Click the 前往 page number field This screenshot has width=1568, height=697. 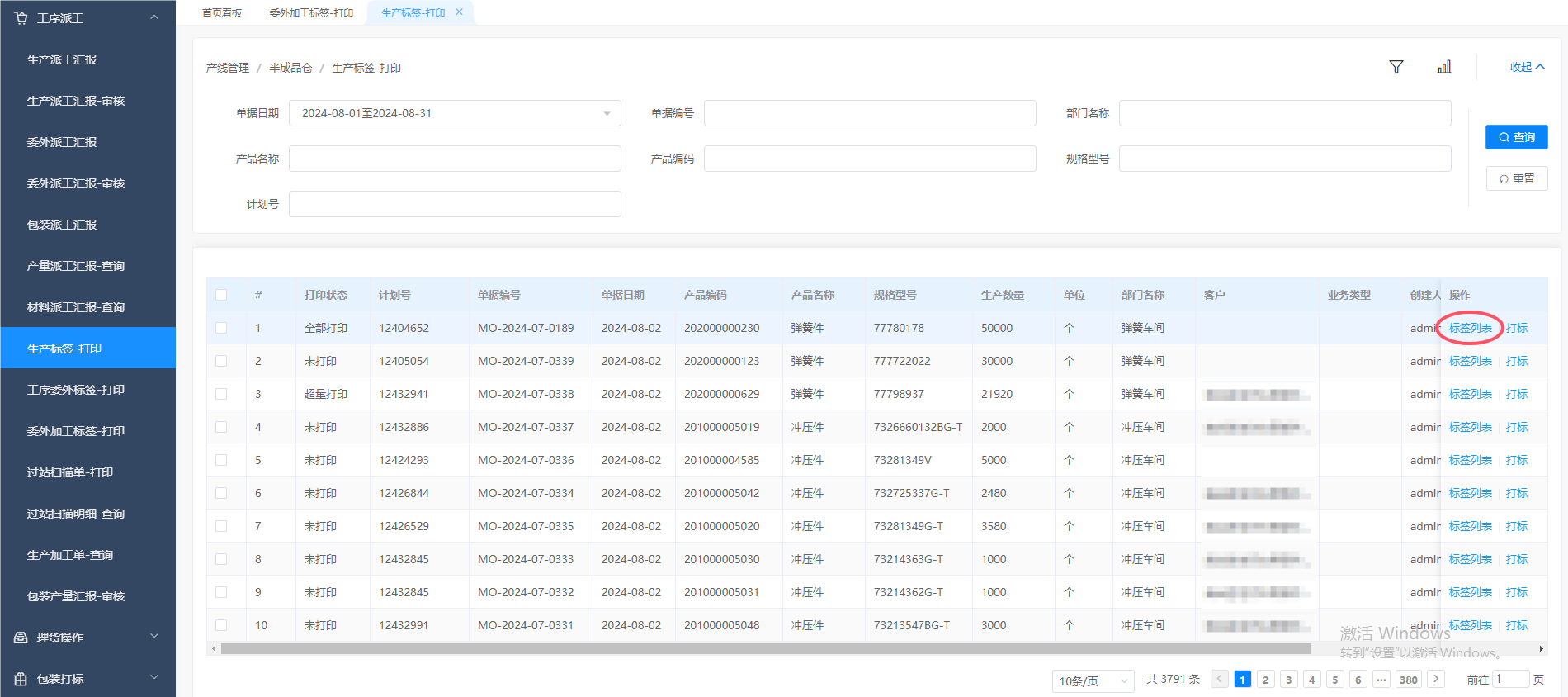click(1509, 679)
